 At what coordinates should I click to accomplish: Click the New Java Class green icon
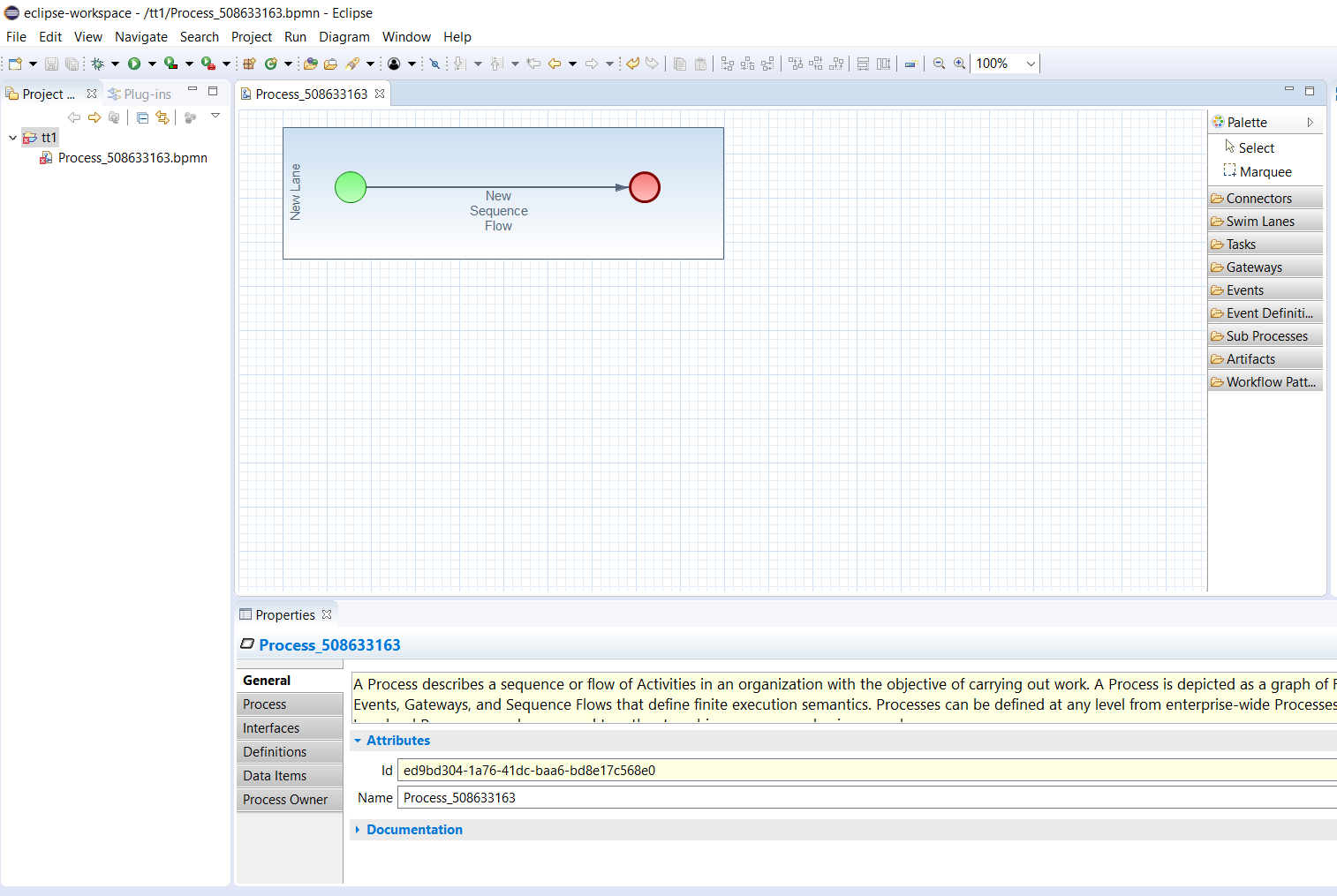click(271, 64)
